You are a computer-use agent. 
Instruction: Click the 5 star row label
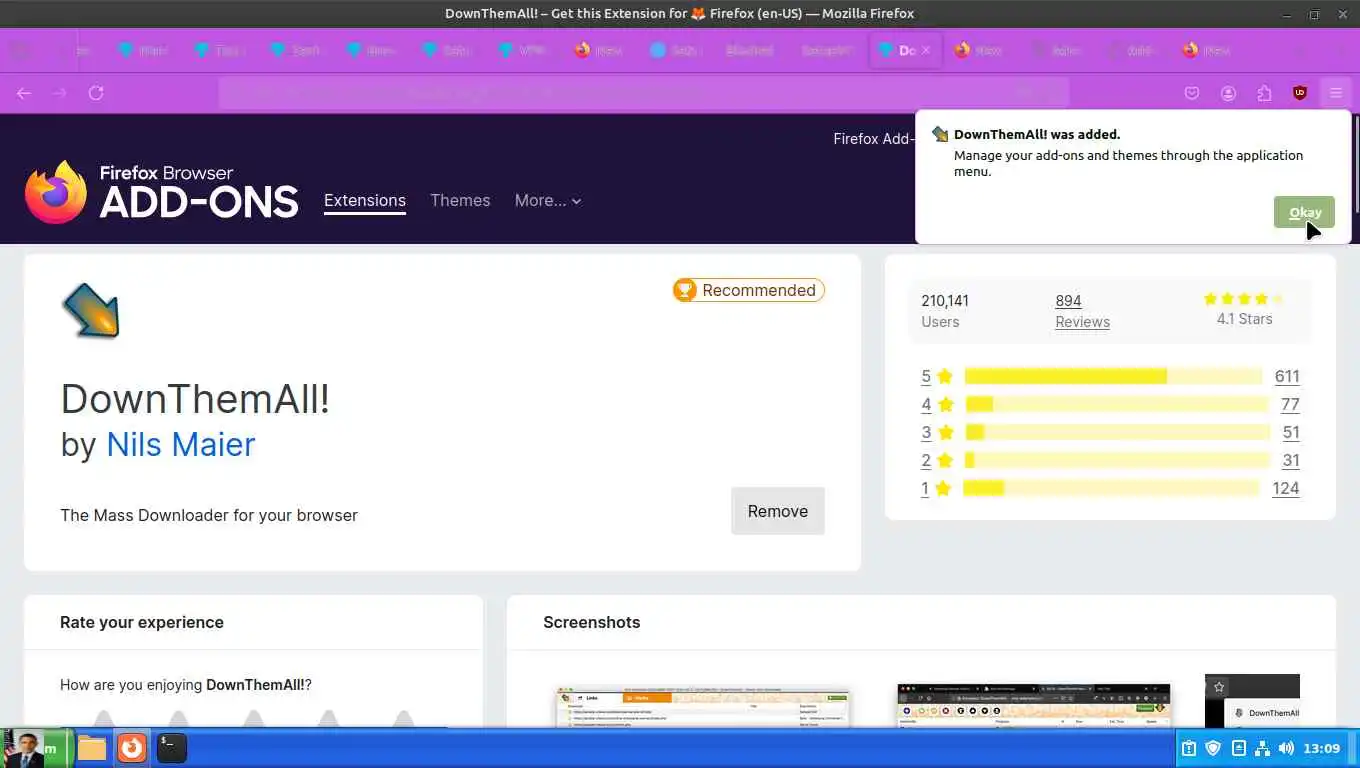pyautogui.click(x=937, y=377)
